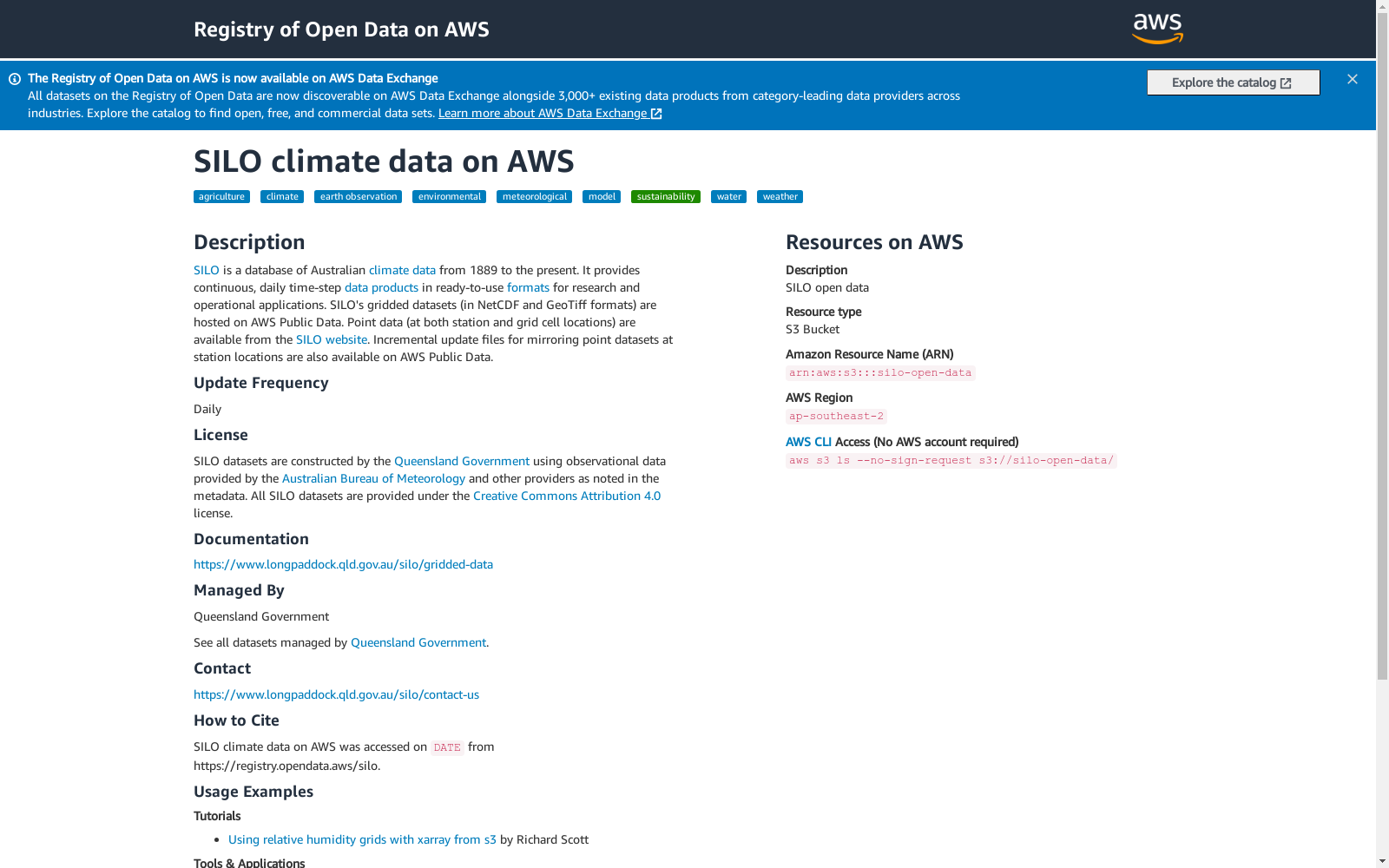This screenshot has width=1389, height=868.
Task: Open the AWS CLI link
Action: pyautogui.click(x=808, y=442)
